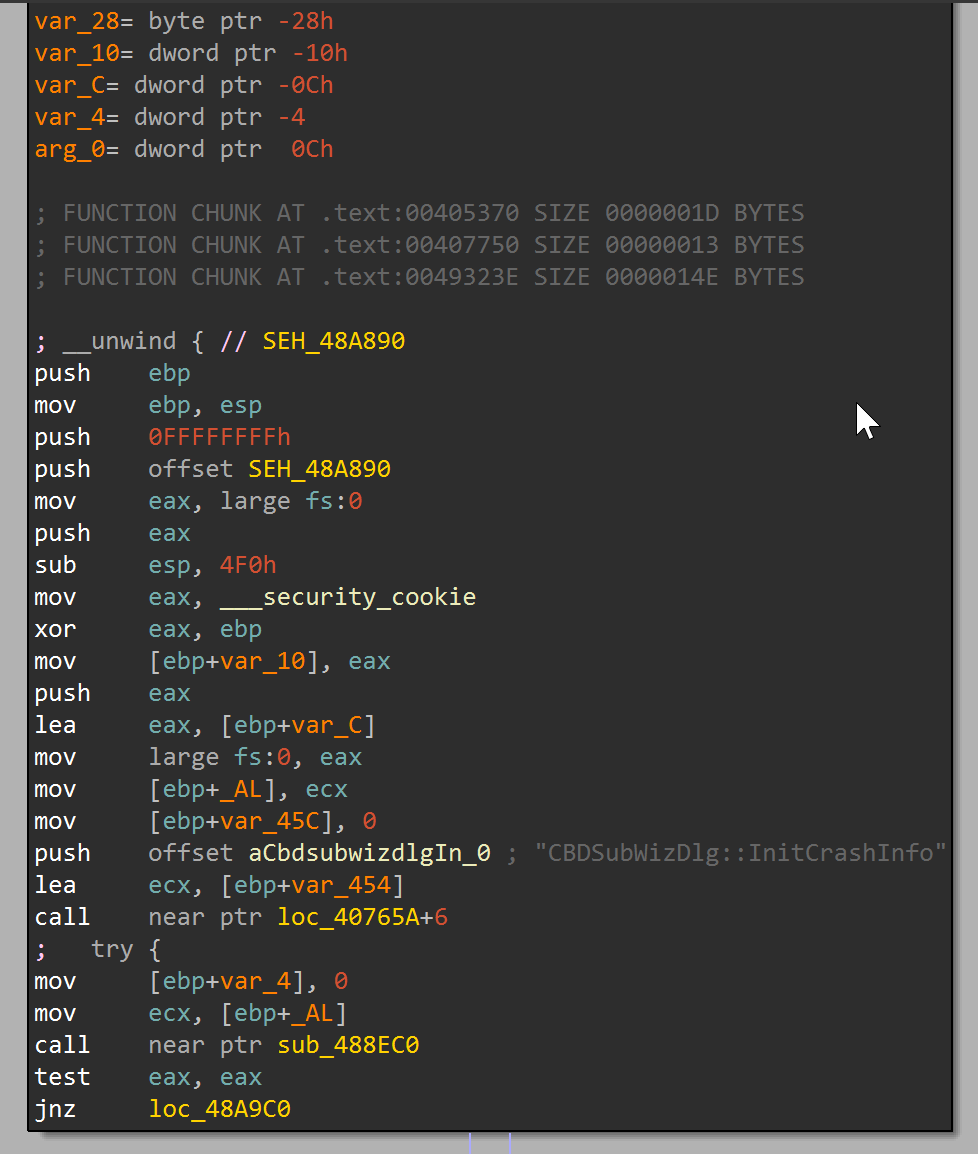Viewport: 978px width, 1154px height.
Task: Click the "try {" comment line
Action: pos(125,949)
